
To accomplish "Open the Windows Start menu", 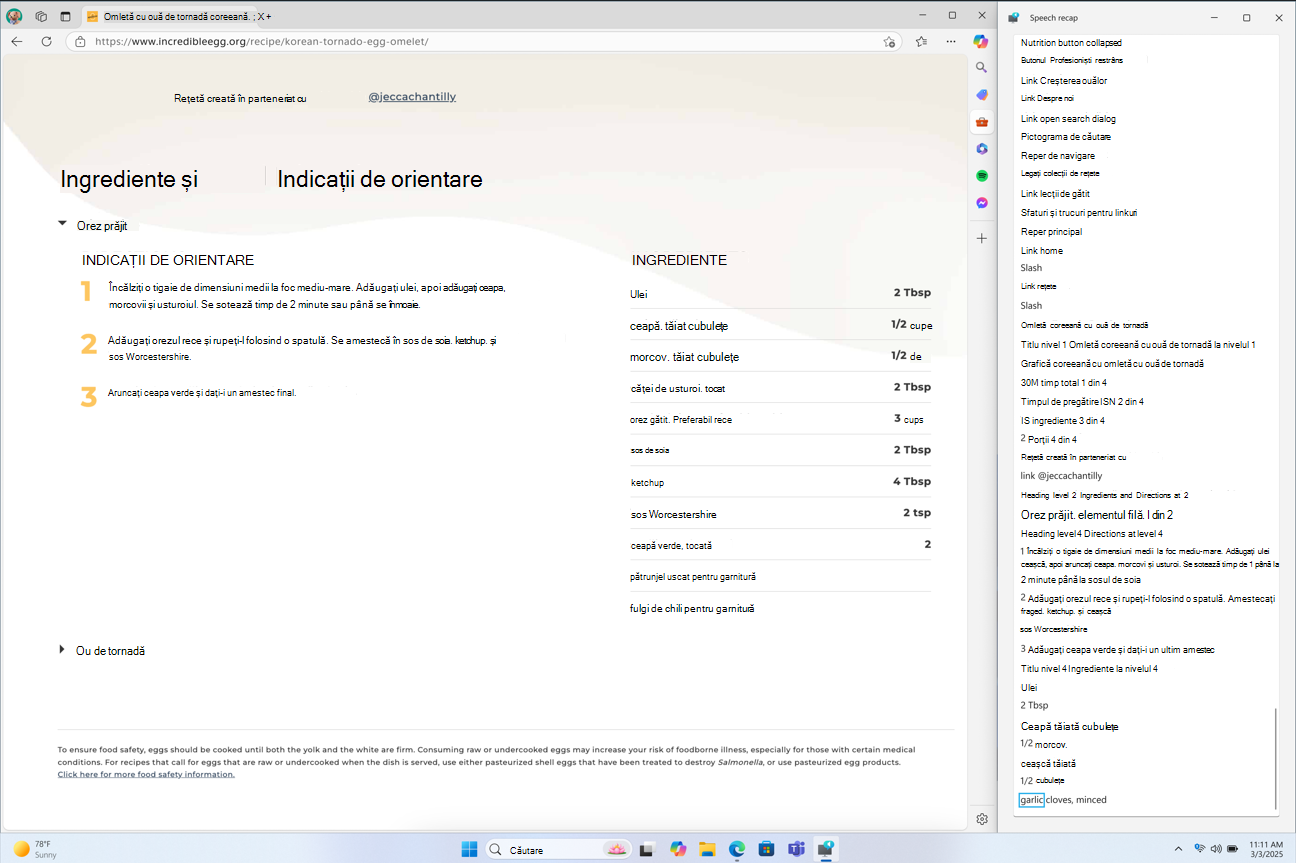I will point(469,849).
